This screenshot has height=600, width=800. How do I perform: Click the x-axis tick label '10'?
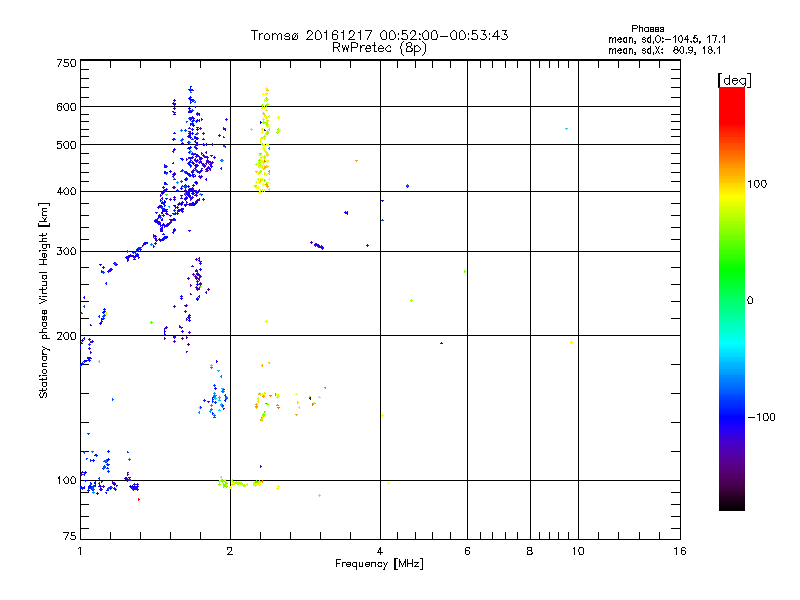point(578,551)
